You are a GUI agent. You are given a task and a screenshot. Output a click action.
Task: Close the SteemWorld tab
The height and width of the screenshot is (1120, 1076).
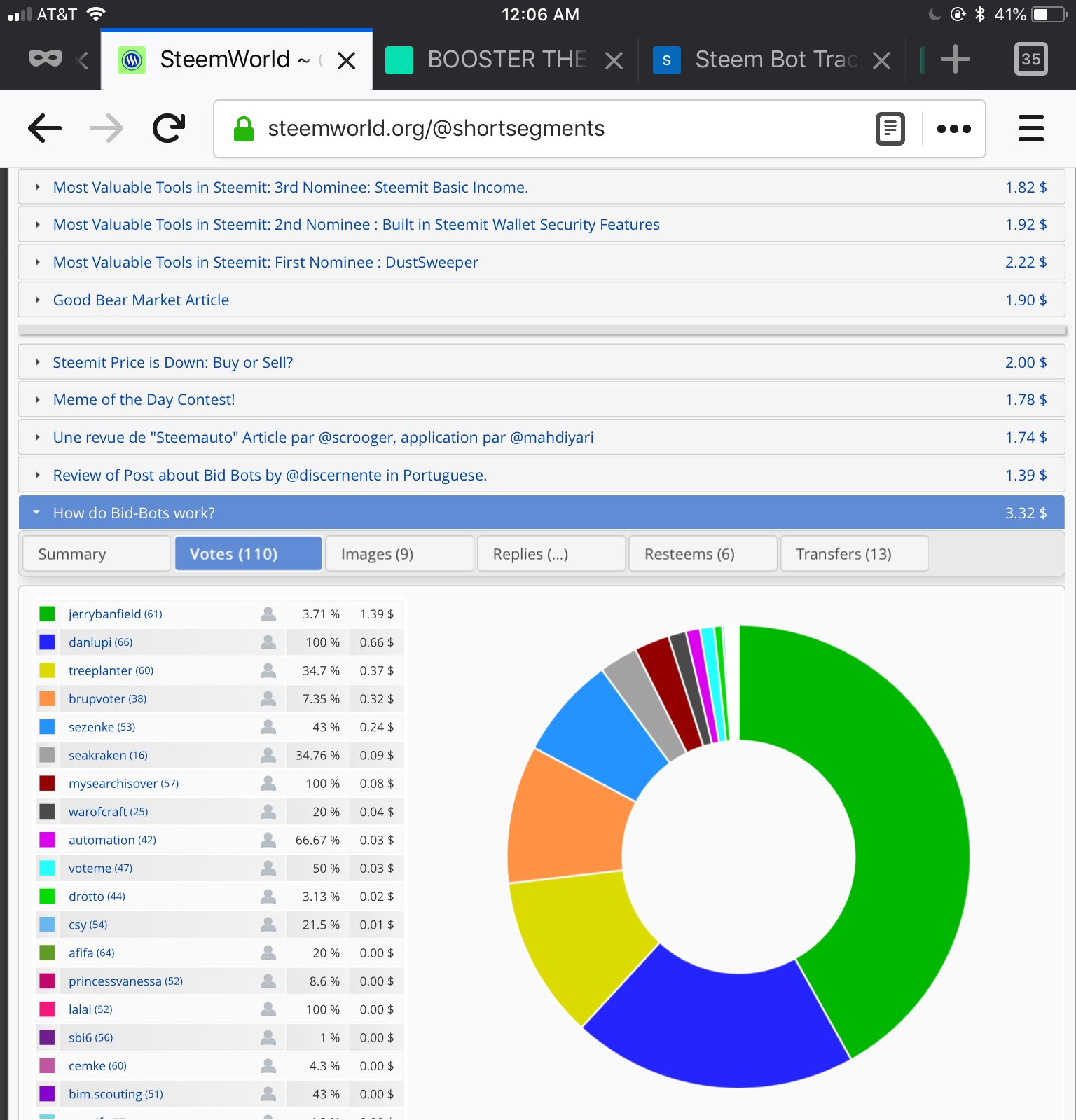(346, 61)
